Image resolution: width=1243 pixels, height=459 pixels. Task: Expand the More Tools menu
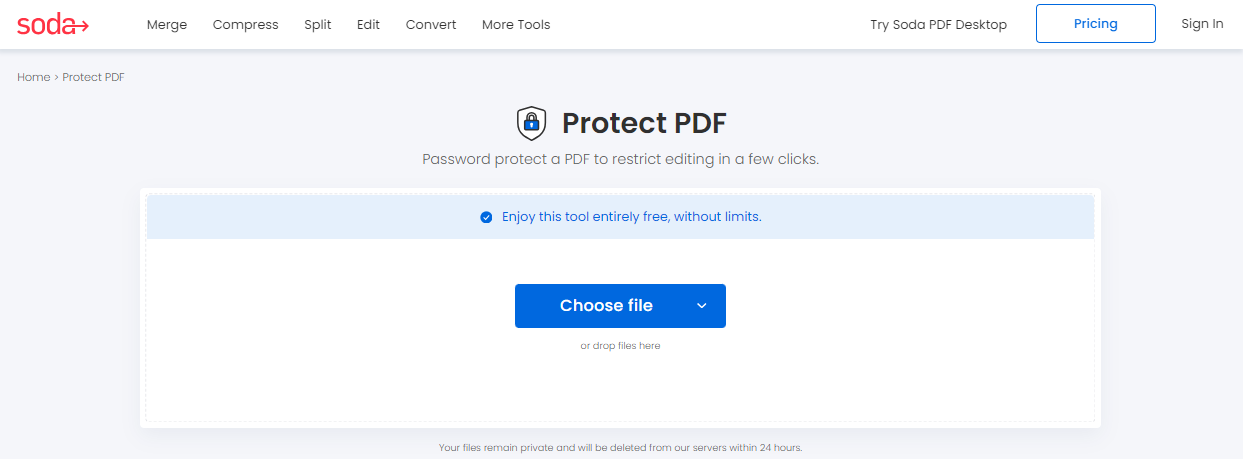(x=516, y=24)
